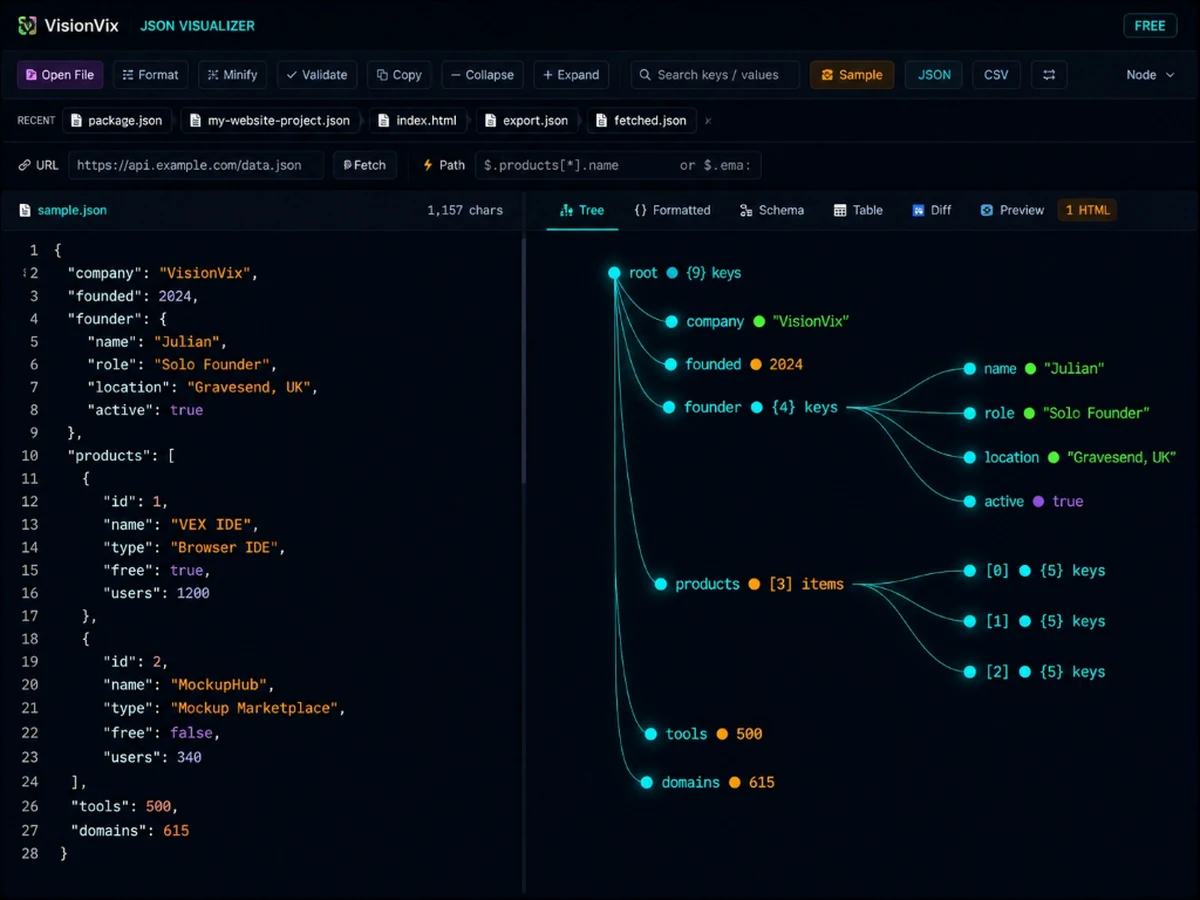Run Validate on the JSON

[316, 75]
